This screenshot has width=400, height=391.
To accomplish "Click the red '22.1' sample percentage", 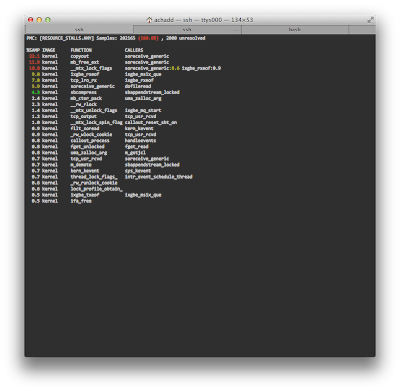I will pyautogui.click(x=34, y=56).
